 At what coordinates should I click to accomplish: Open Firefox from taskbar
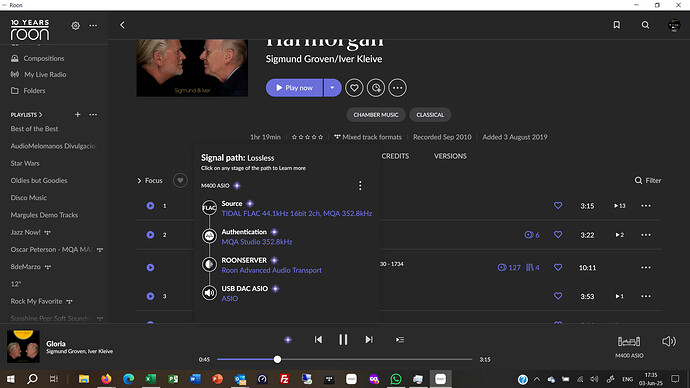coord(106,379)
